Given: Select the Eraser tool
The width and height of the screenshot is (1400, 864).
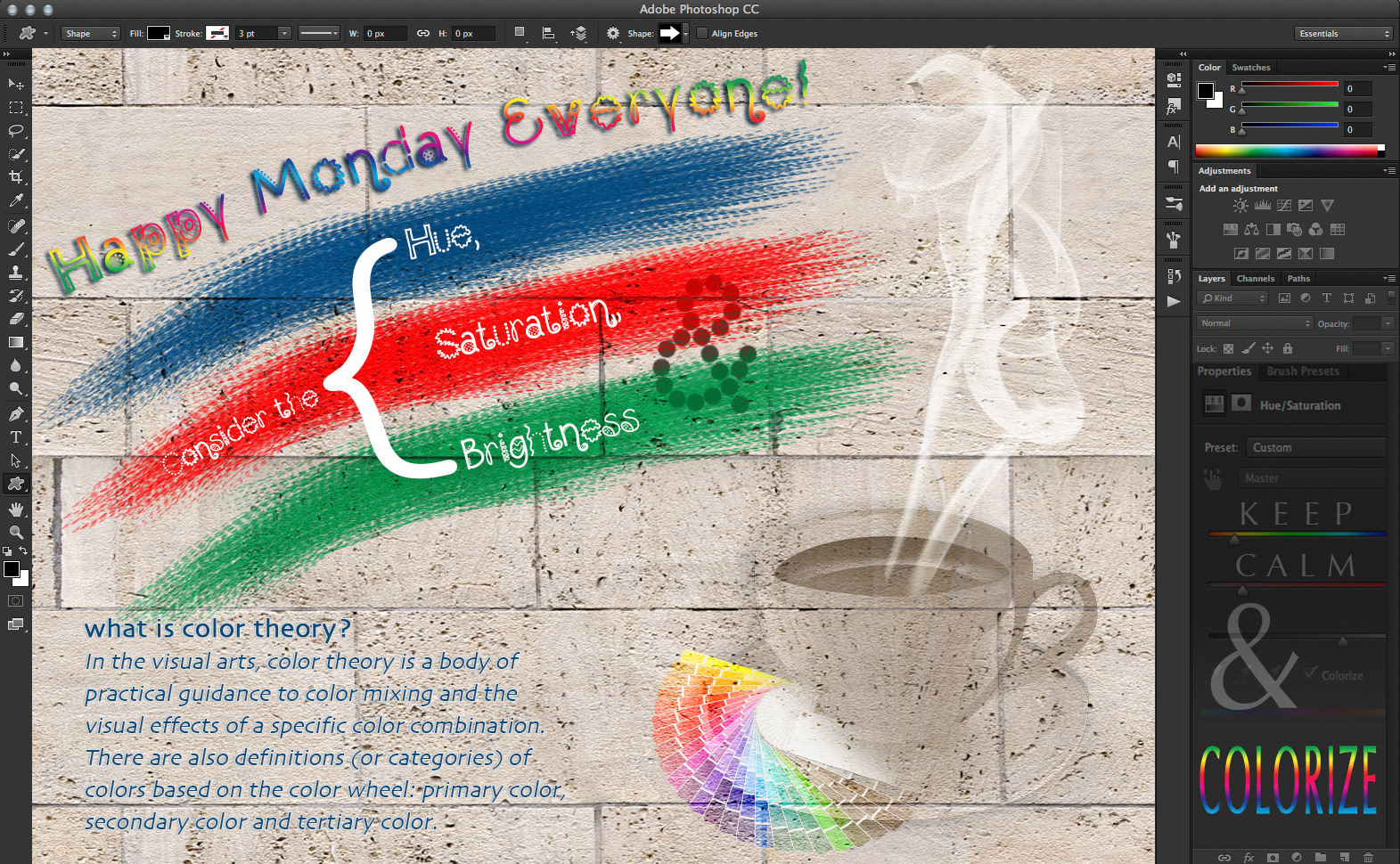Looking at the screenshot, I should point(16,319).
